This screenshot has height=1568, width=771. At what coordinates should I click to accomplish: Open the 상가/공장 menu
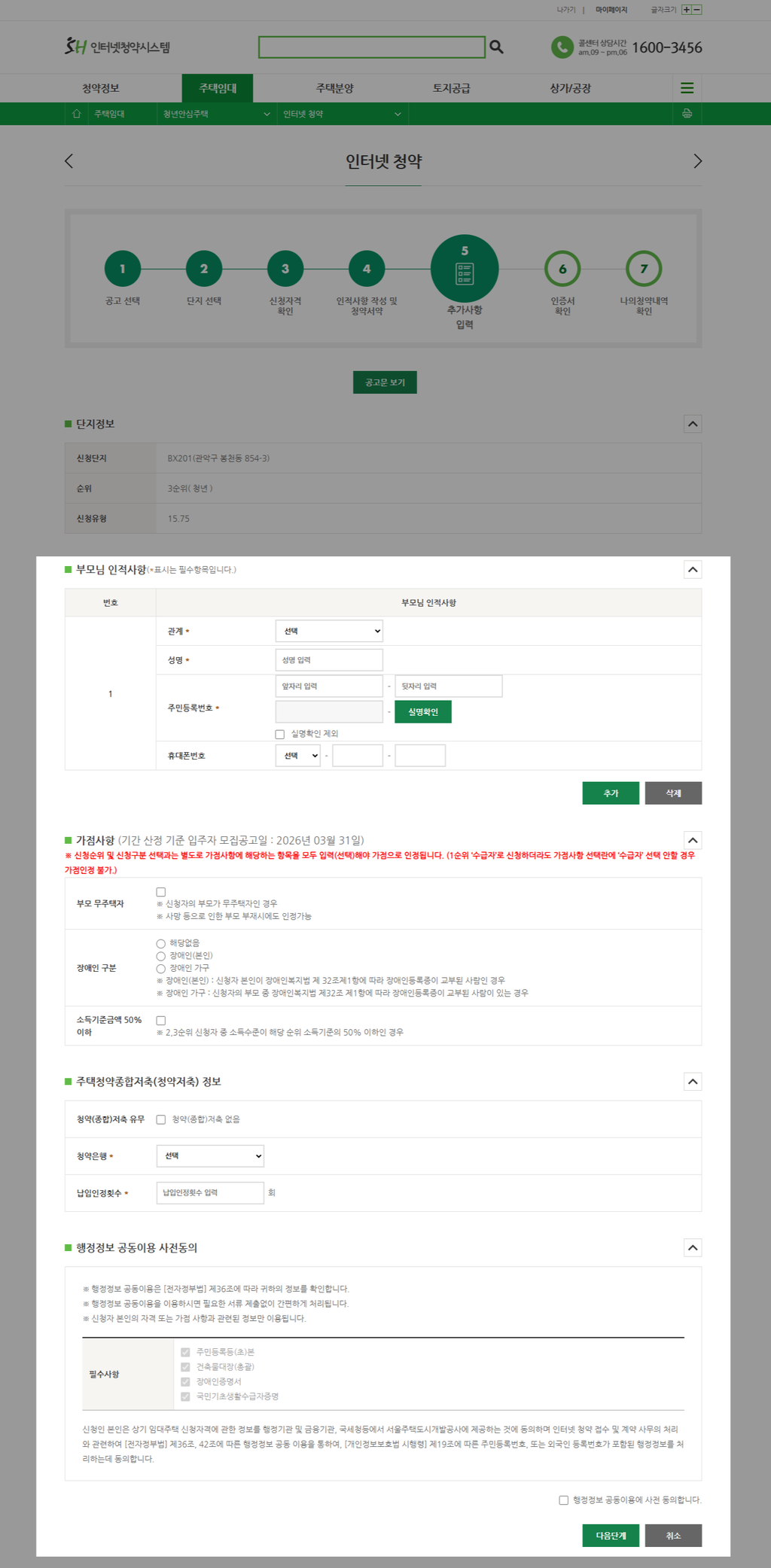click(x=571, y=88)
